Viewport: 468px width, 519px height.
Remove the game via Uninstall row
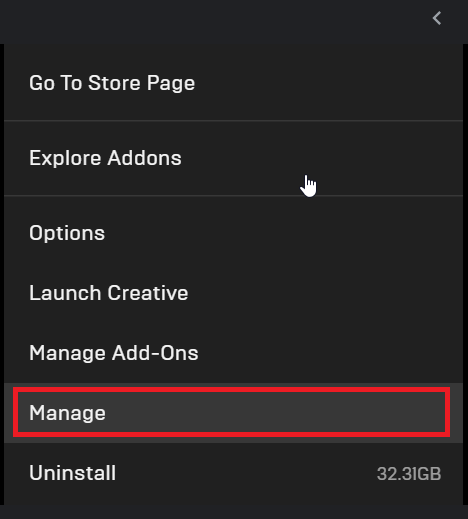(x=233, y=473)
